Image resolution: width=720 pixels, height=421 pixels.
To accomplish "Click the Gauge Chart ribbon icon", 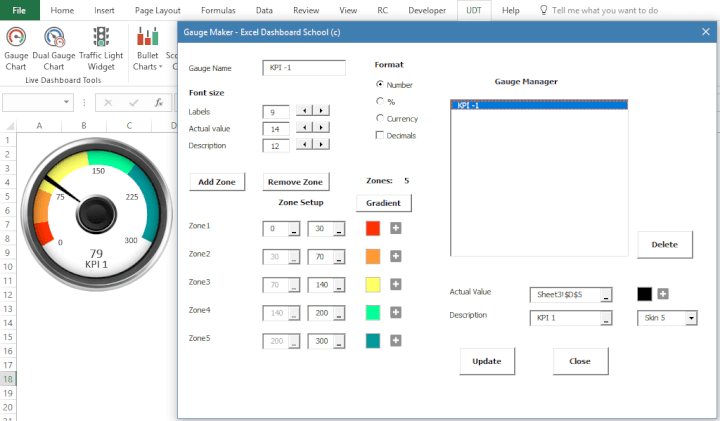I will coord(16,47).
